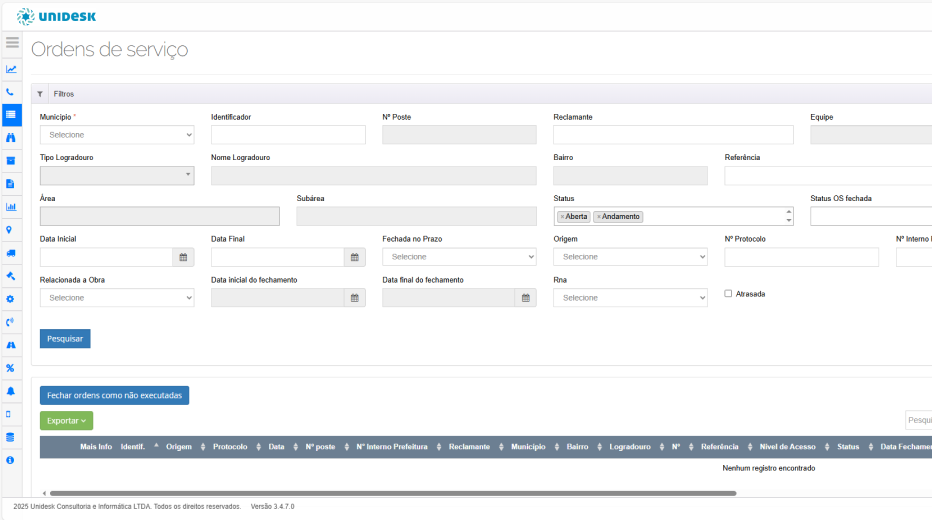Click Fechar ordens como não executadas
Screen dimensions: 932x520
coord(114,396)
